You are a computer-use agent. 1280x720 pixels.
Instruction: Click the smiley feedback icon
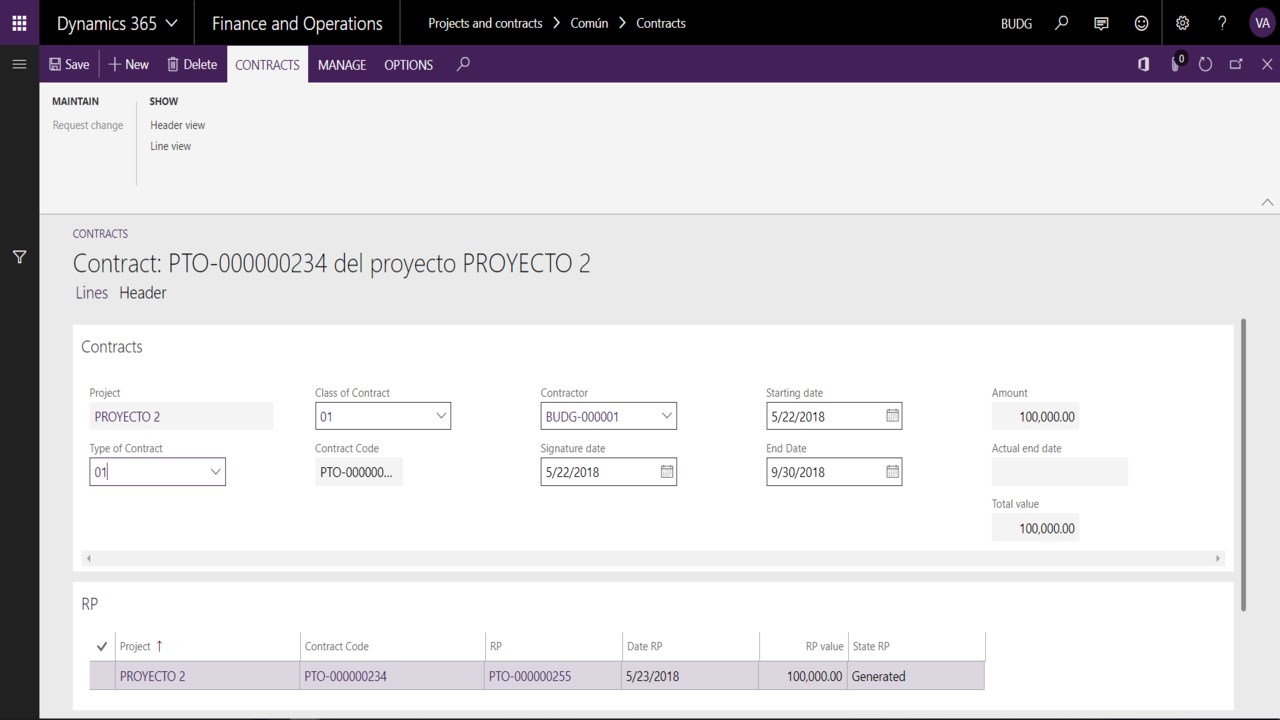[1141, 23]
